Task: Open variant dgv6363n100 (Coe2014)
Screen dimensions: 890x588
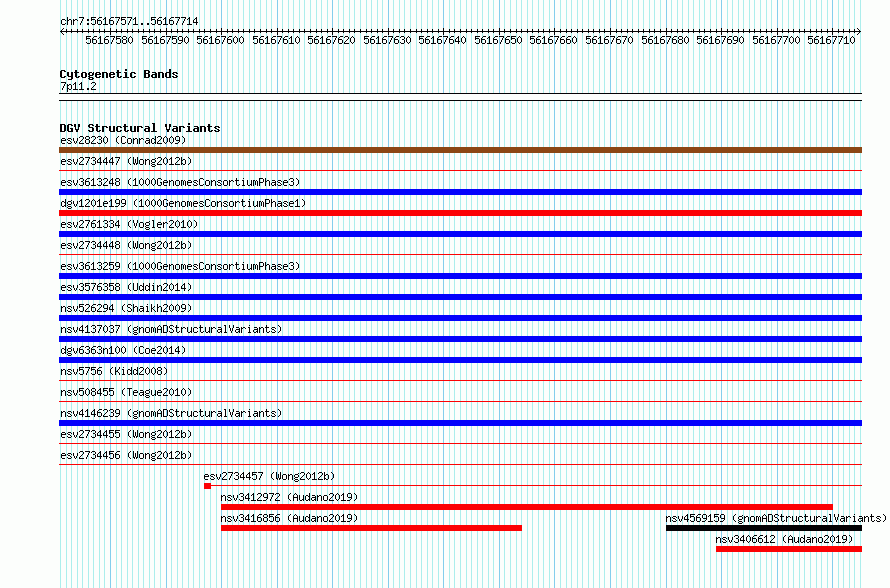Action: pos(123,350)
